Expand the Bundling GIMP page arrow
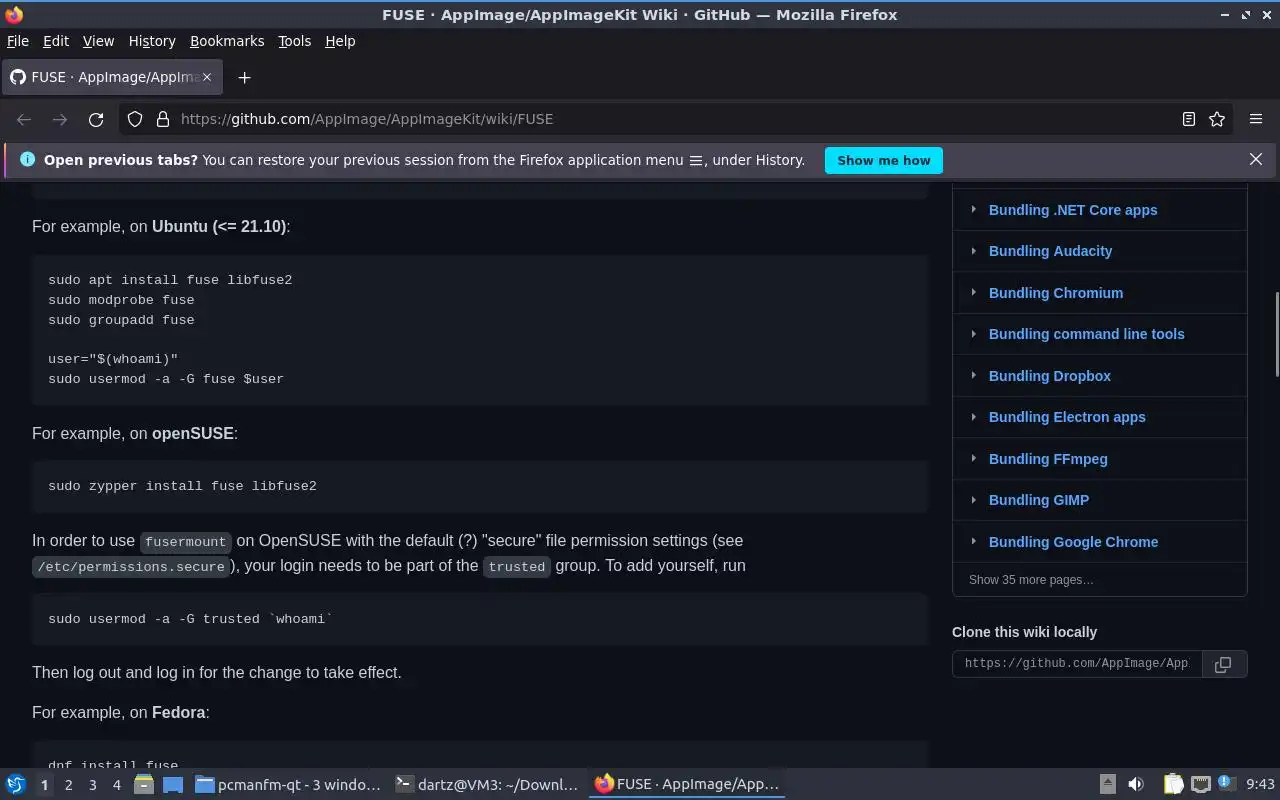 (x=973, y=500)
